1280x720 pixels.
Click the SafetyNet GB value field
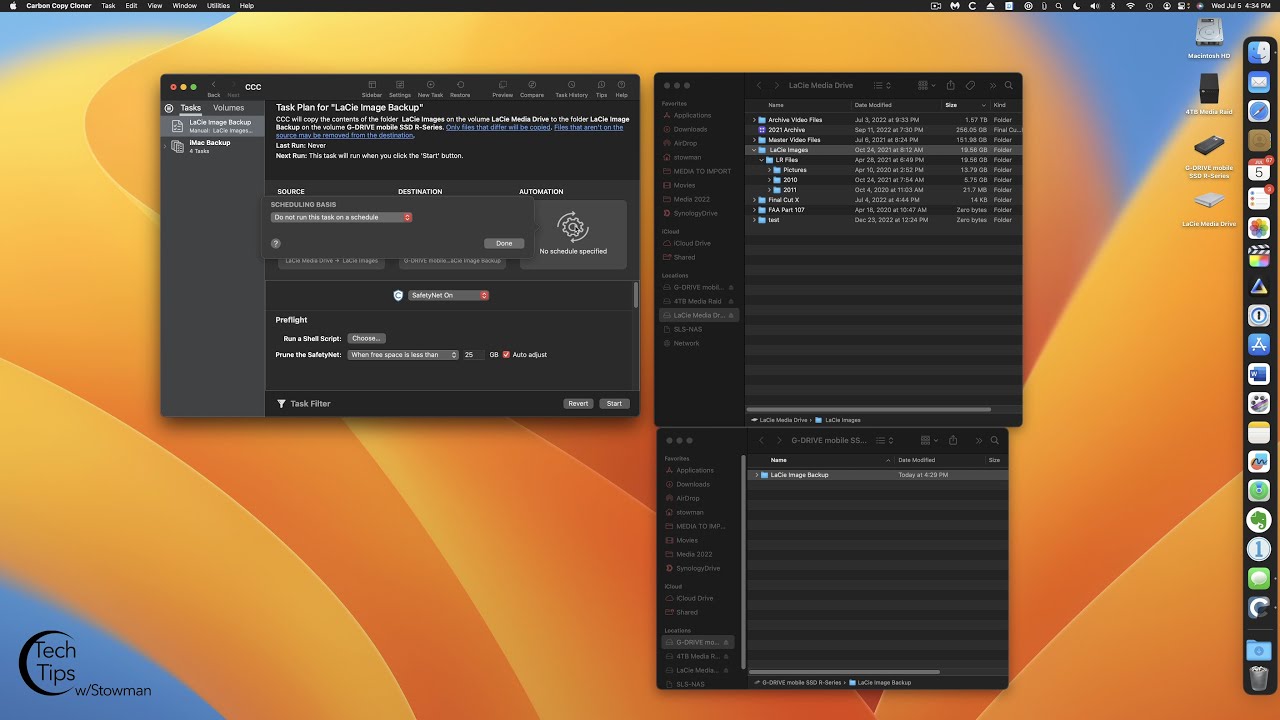(474, 355)
